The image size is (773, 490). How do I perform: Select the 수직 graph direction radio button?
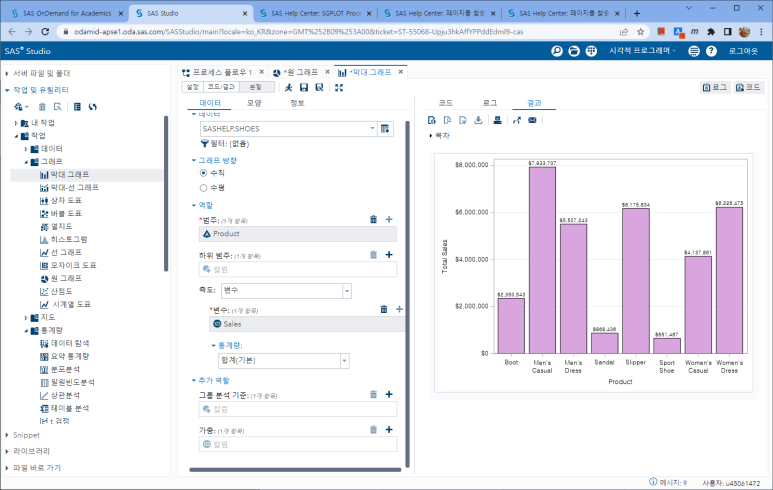point(203,173)
